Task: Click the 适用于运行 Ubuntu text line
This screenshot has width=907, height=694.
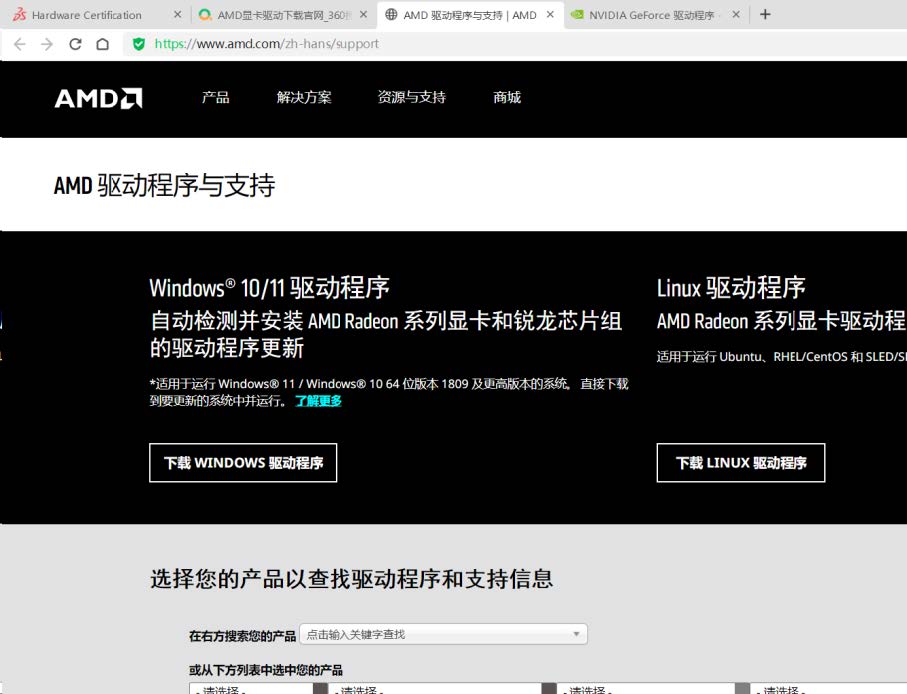Action: pos(781,357)
